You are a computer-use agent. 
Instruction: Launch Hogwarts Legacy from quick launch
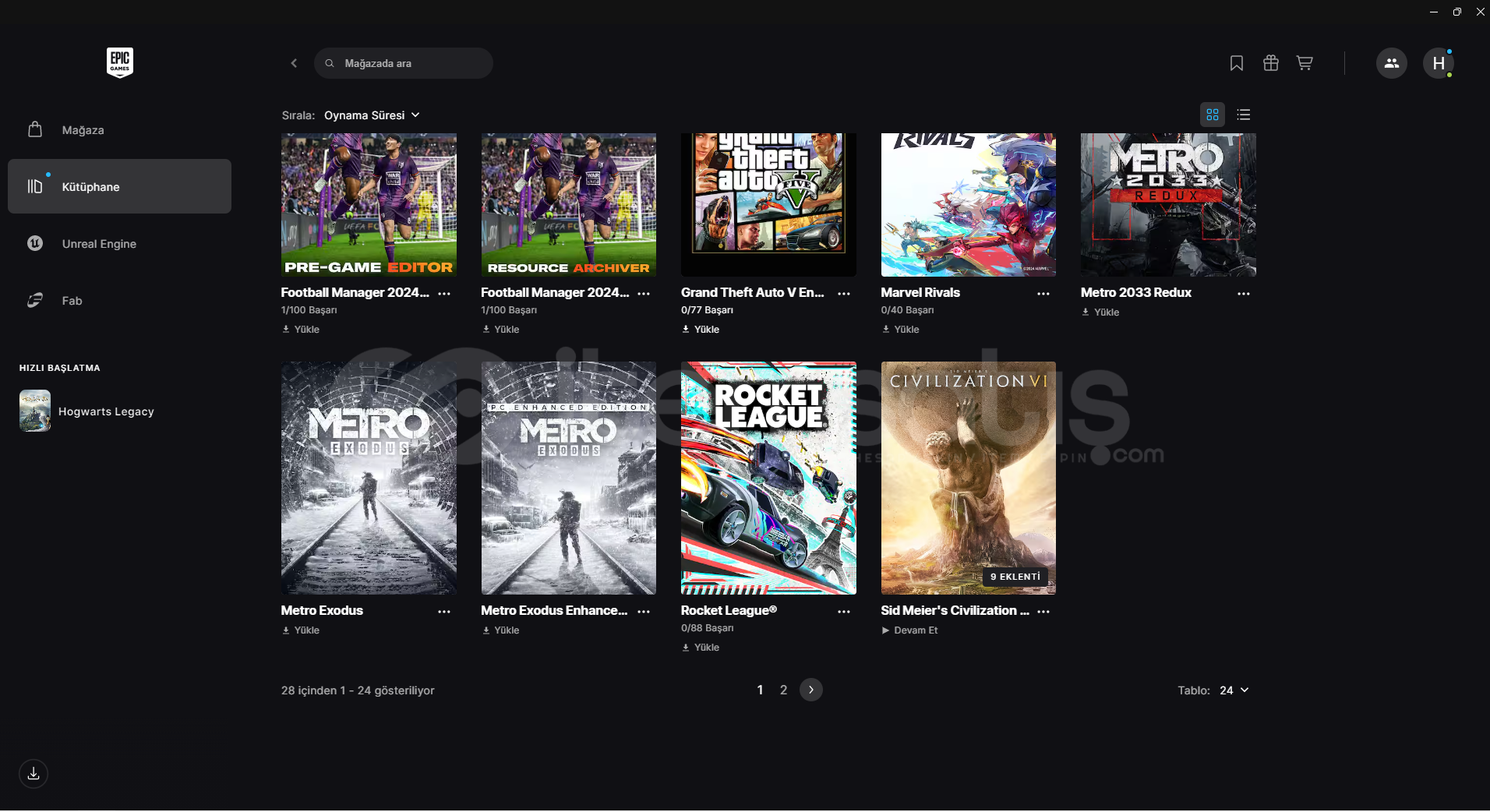pos(87,411)
